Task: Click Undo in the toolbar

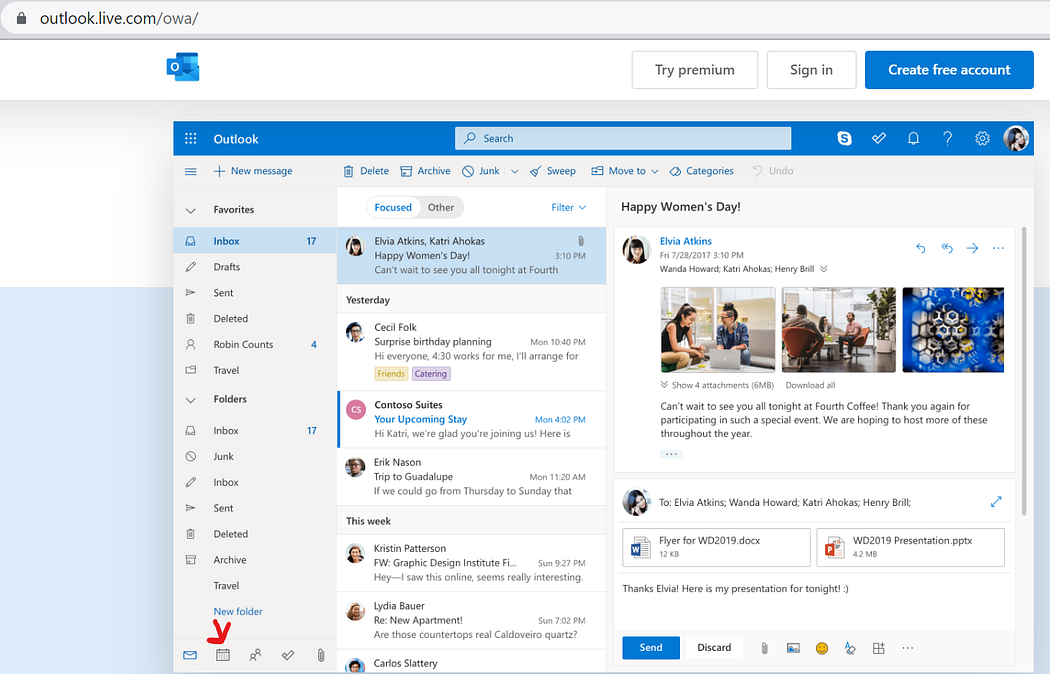Action: pos(773,171)
